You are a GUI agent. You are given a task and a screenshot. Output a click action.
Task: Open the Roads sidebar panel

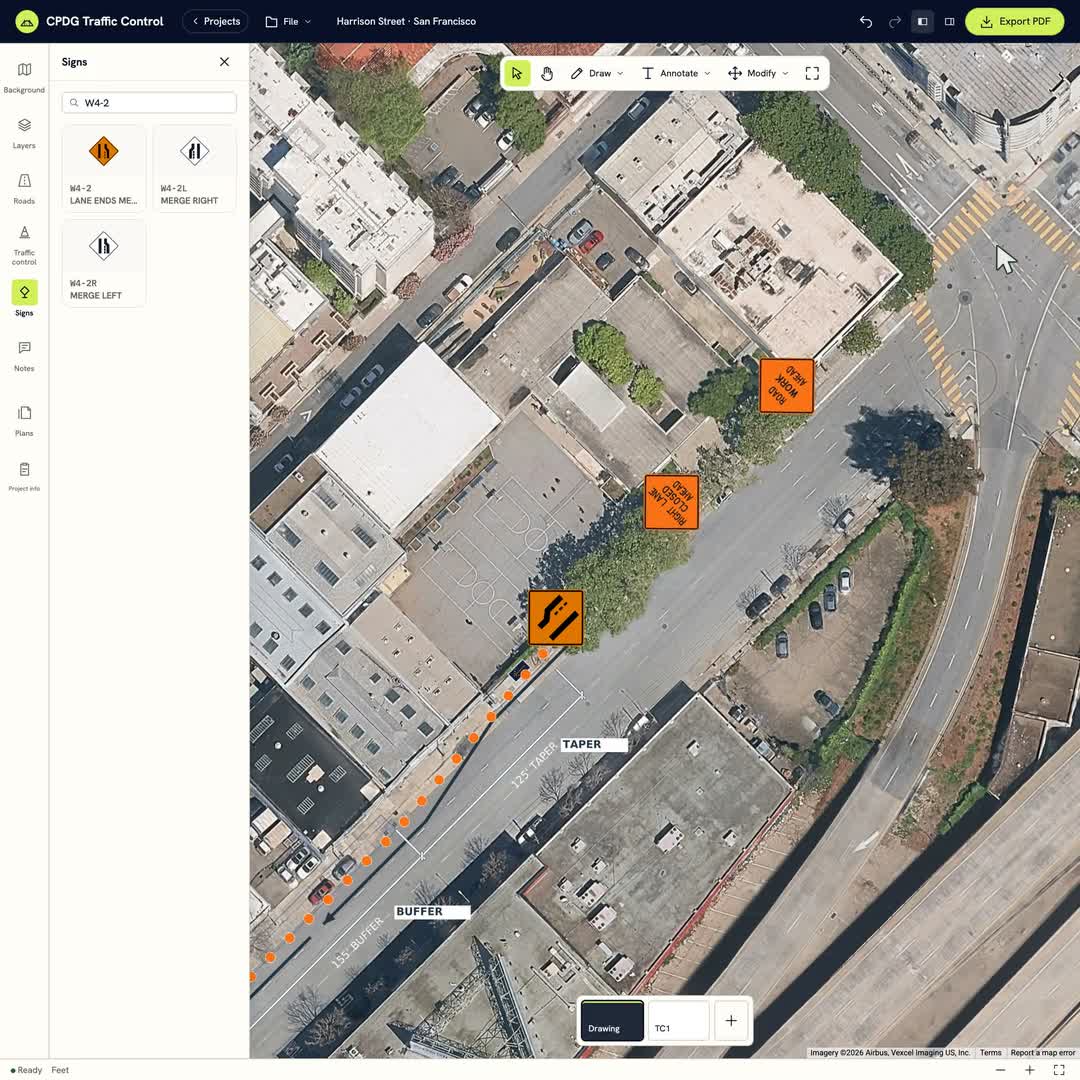coord(24,189)
